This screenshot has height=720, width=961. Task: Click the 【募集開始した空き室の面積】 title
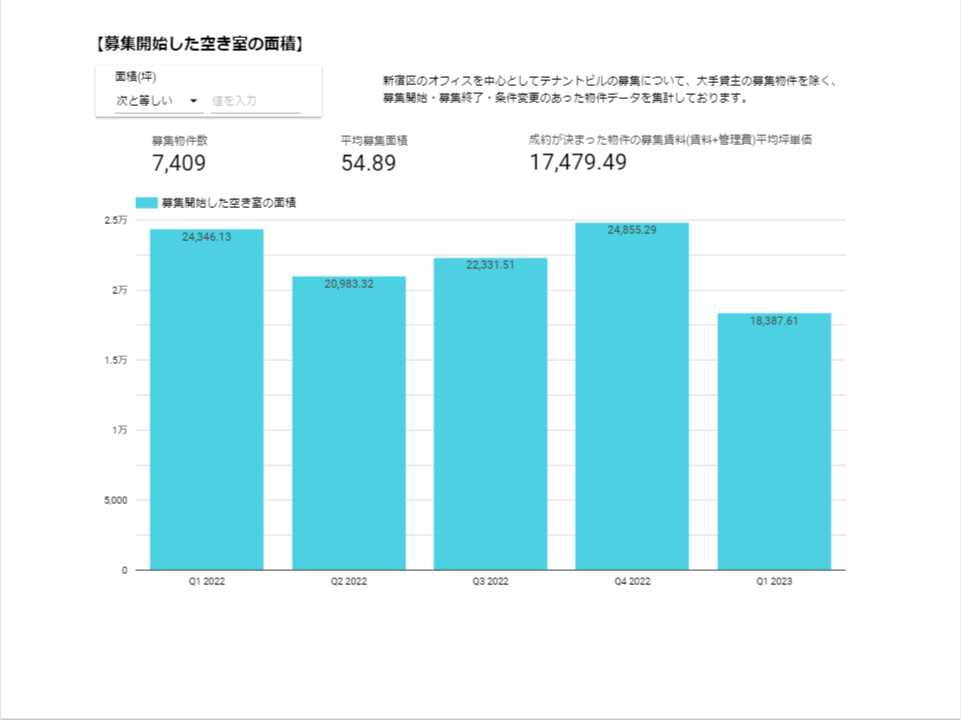(x=200, y=44)
